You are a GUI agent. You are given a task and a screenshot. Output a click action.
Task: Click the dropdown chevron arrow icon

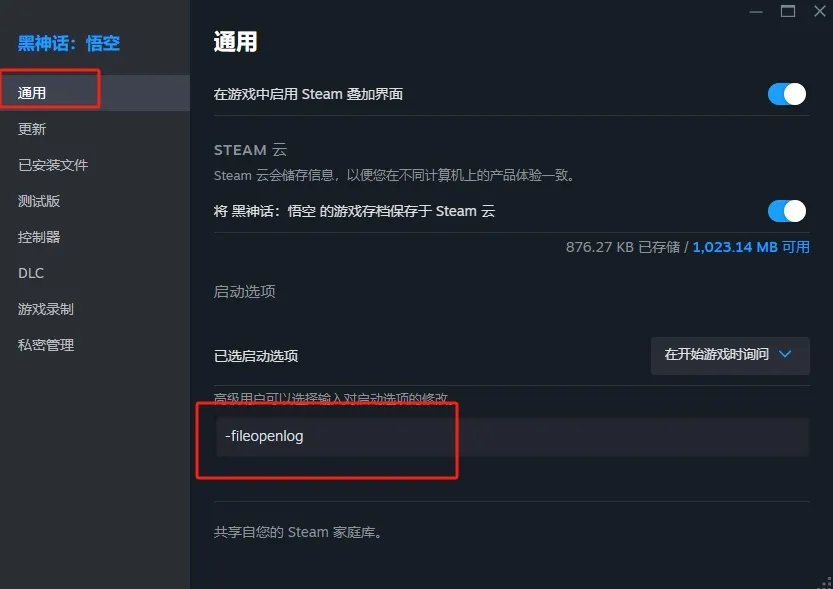click(785, 354)
